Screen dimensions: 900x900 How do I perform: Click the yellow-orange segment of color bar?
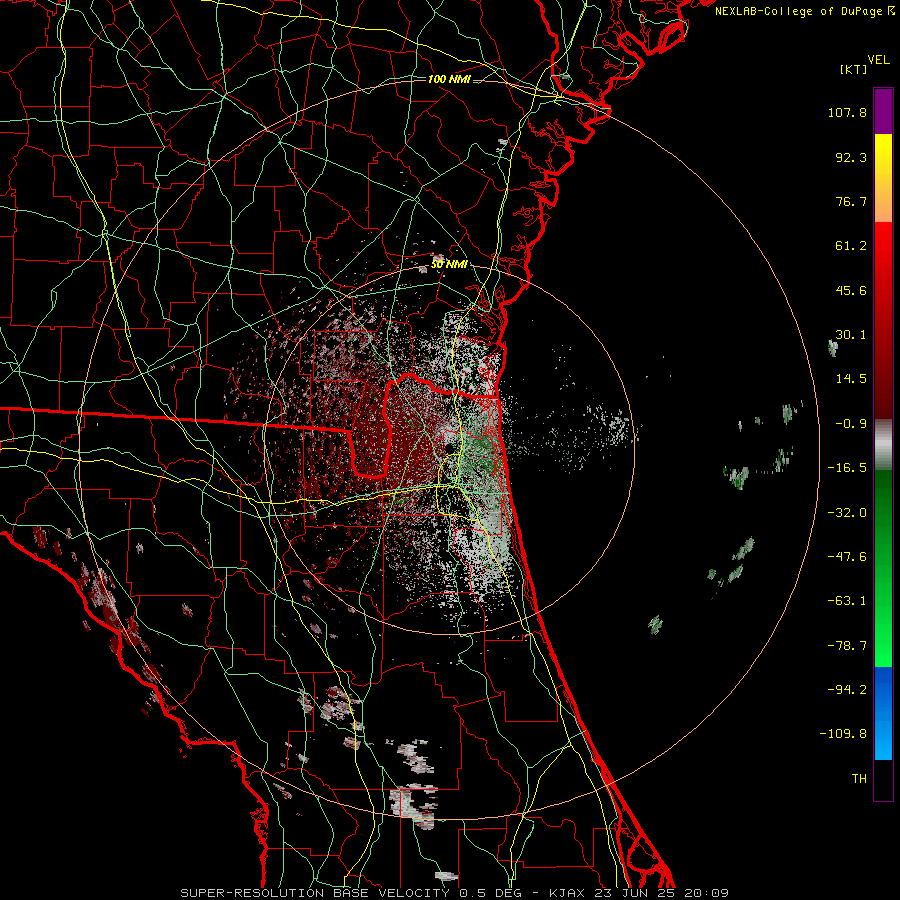883,178
